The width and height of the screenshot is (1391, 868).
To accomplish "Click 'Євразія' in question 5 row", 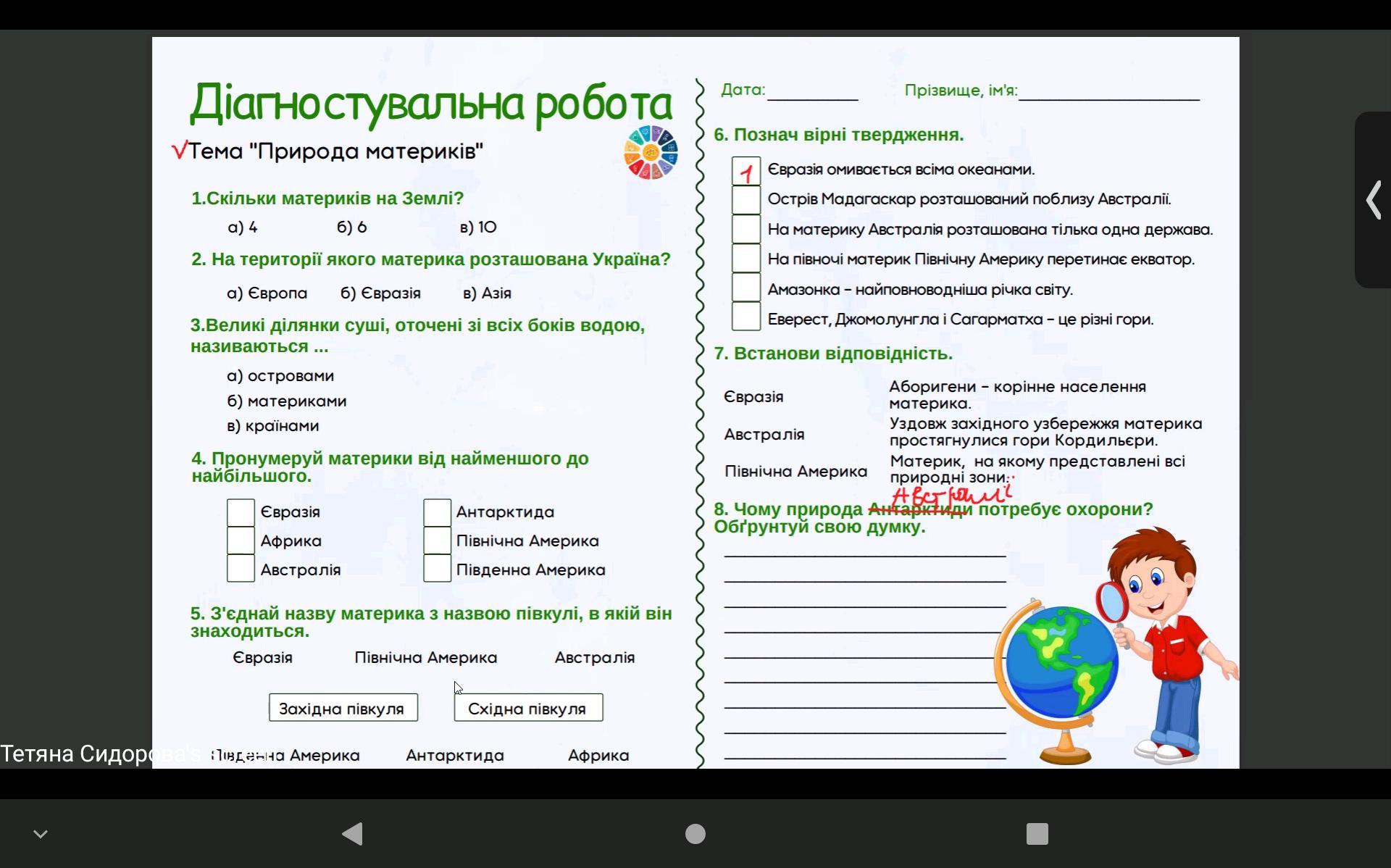I will click(x=263, y=658).
